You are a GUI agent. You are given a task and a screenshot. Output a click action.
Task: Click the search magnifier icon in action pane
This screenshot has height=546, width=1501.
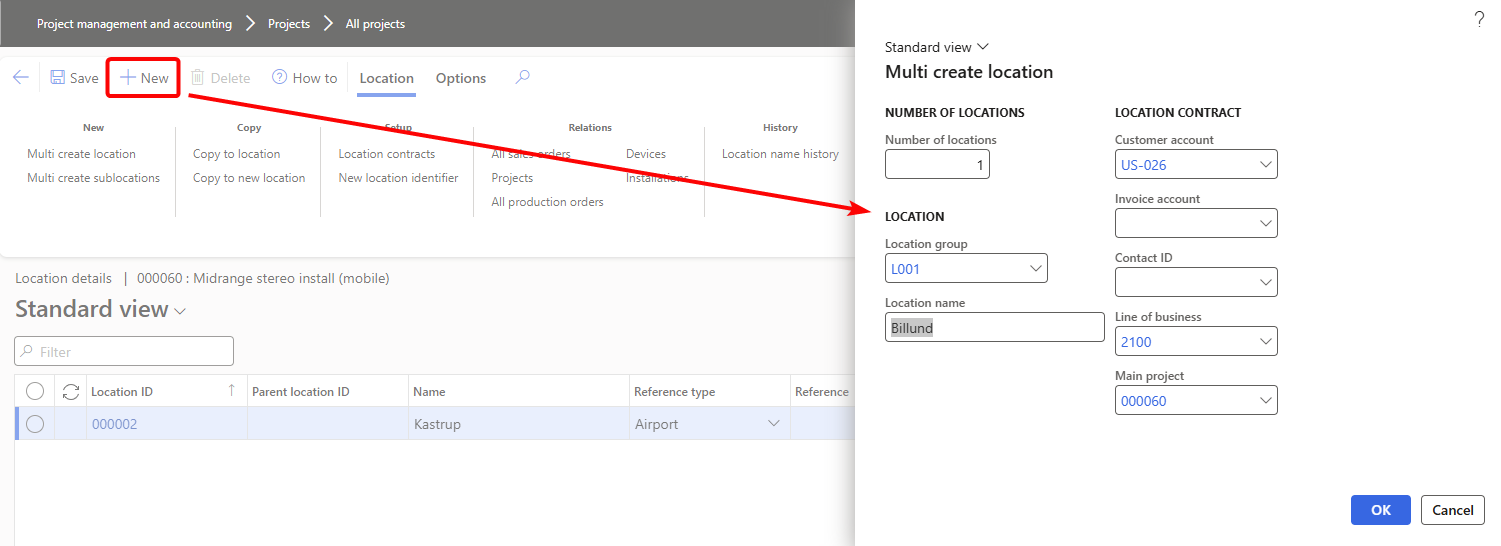[522, 77]
